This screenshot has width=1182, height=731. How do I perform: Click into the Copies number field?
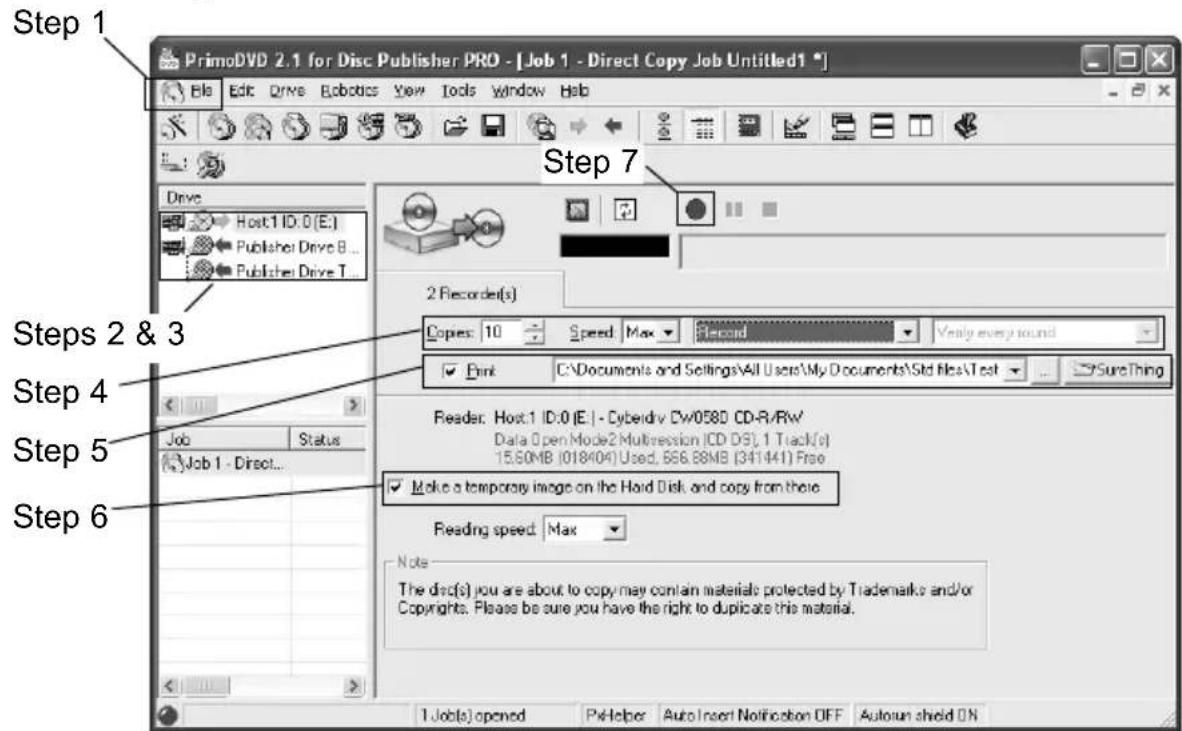502,332
